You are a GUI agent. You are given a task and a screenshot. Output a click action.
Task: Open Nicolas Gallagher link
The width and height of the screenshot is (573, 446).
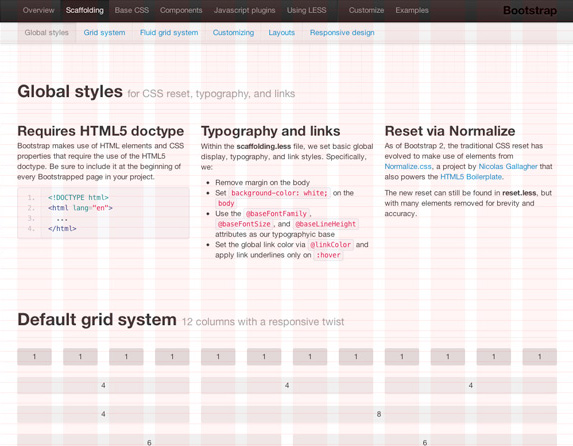[508, 166]
